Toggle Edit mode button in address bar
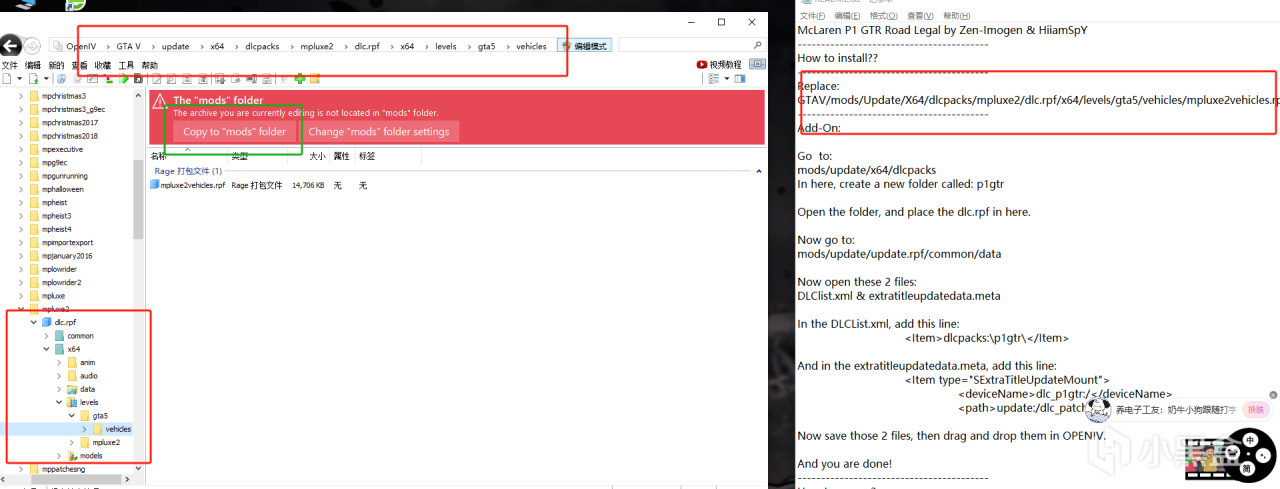This screenshot has height=489, width=1280. (x=585, y=46)
